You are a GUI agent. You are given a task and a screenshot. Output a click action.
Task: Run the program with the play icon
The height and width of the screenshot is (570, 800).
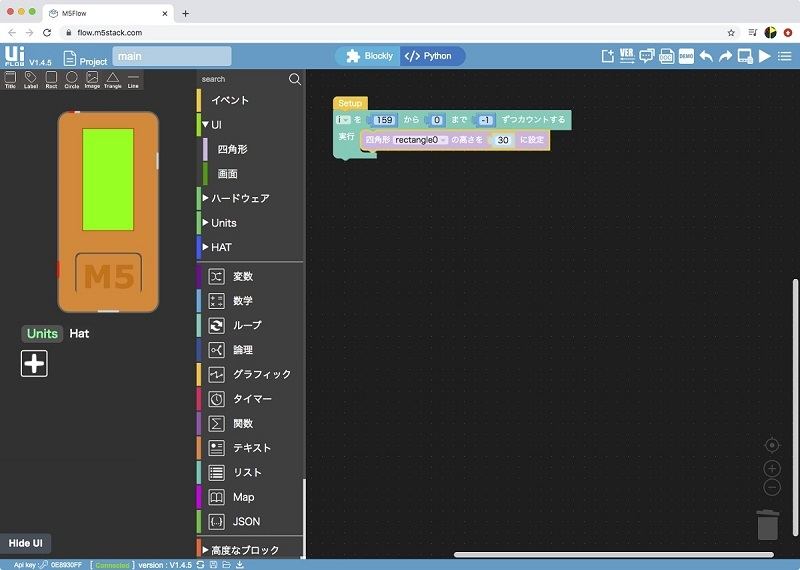pyautogui.click(x=765, y=57)
